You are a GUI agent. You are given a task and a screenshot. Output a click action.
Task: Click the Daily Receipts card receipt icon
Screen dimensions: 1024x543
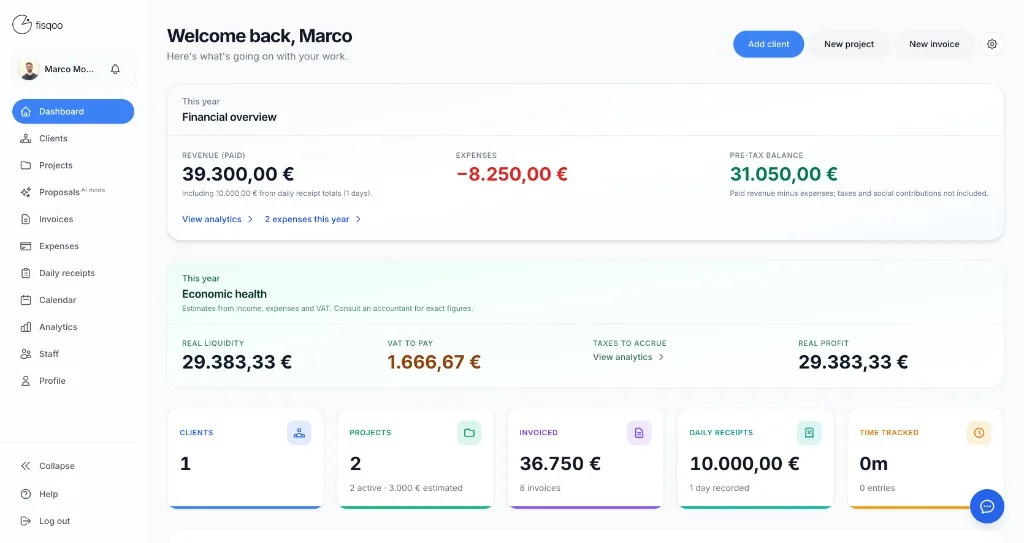click(809, 433)
